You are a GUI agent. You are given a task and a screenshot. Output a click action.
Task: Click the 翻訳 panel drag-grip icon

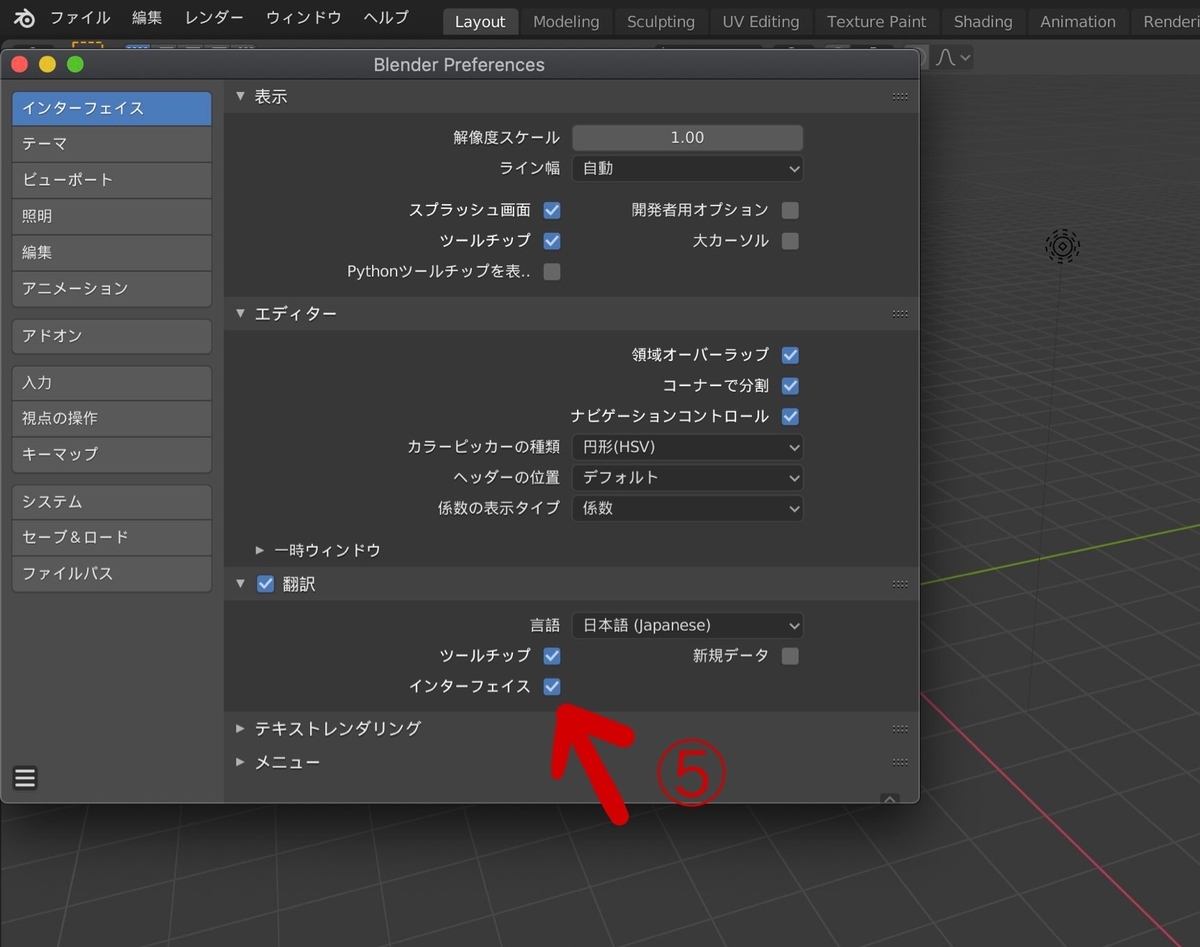point(900,584)
